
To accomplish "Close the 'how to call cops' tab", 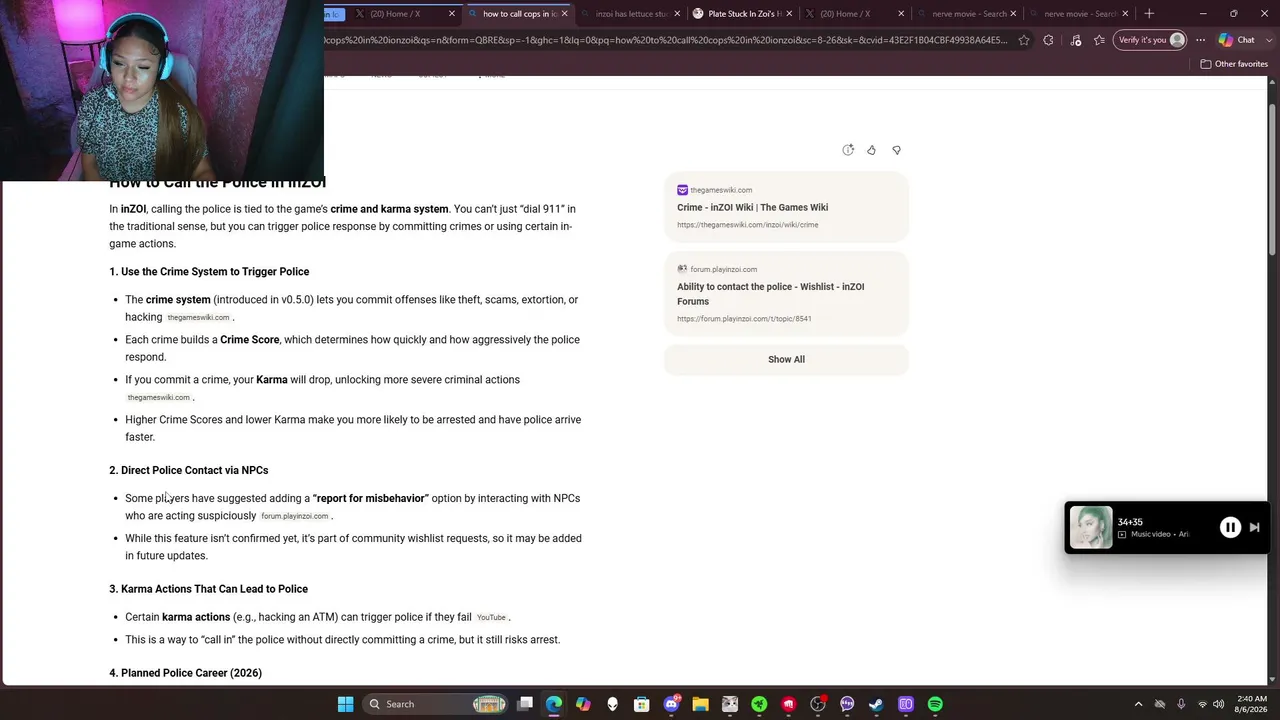I will (x=564, y=14).
